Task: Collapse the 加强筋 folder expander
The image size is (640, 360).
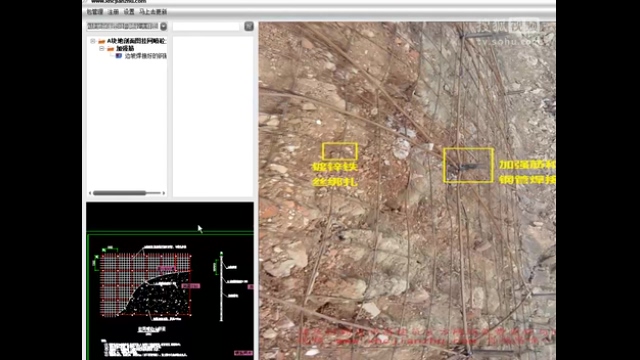Action: tap(102, 49)
